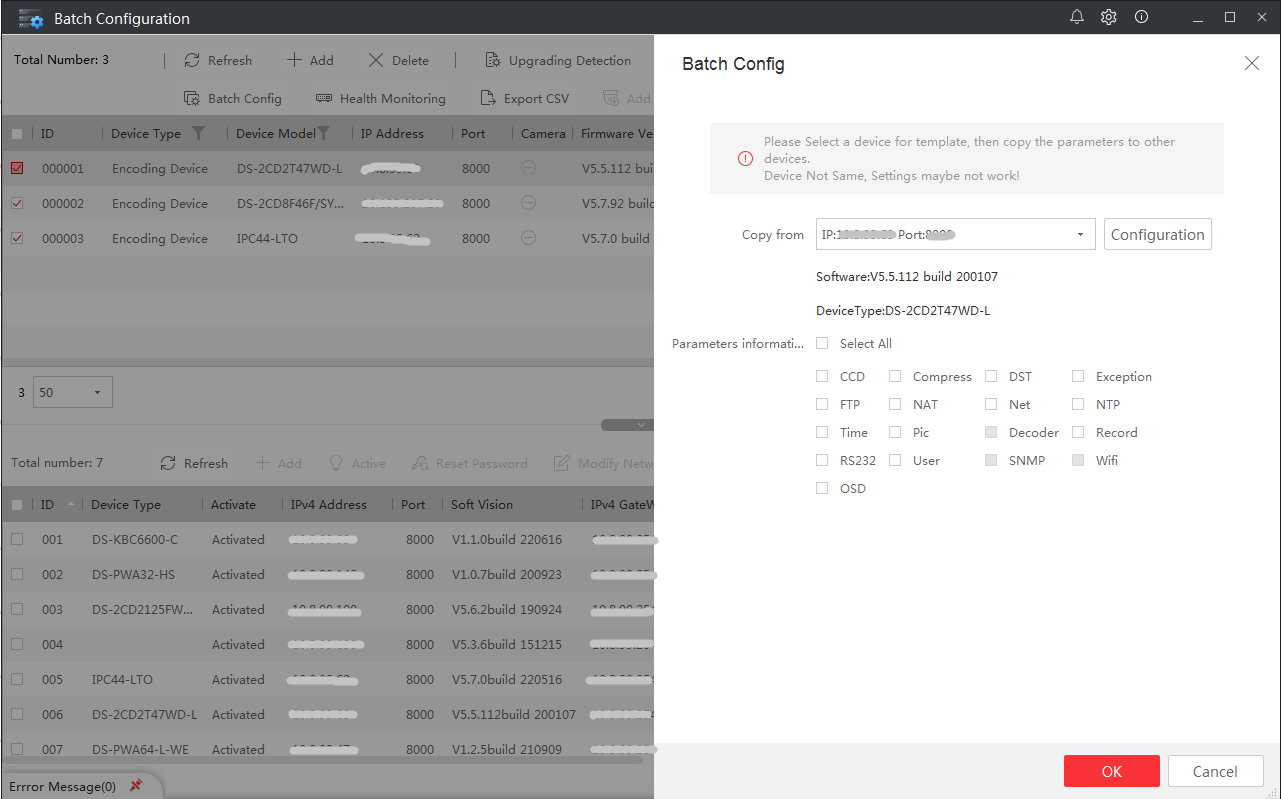The height and width of the screenshot is (799, 1281).
Task: Click the Configuration button
Action: click(x=1158, y=234)
